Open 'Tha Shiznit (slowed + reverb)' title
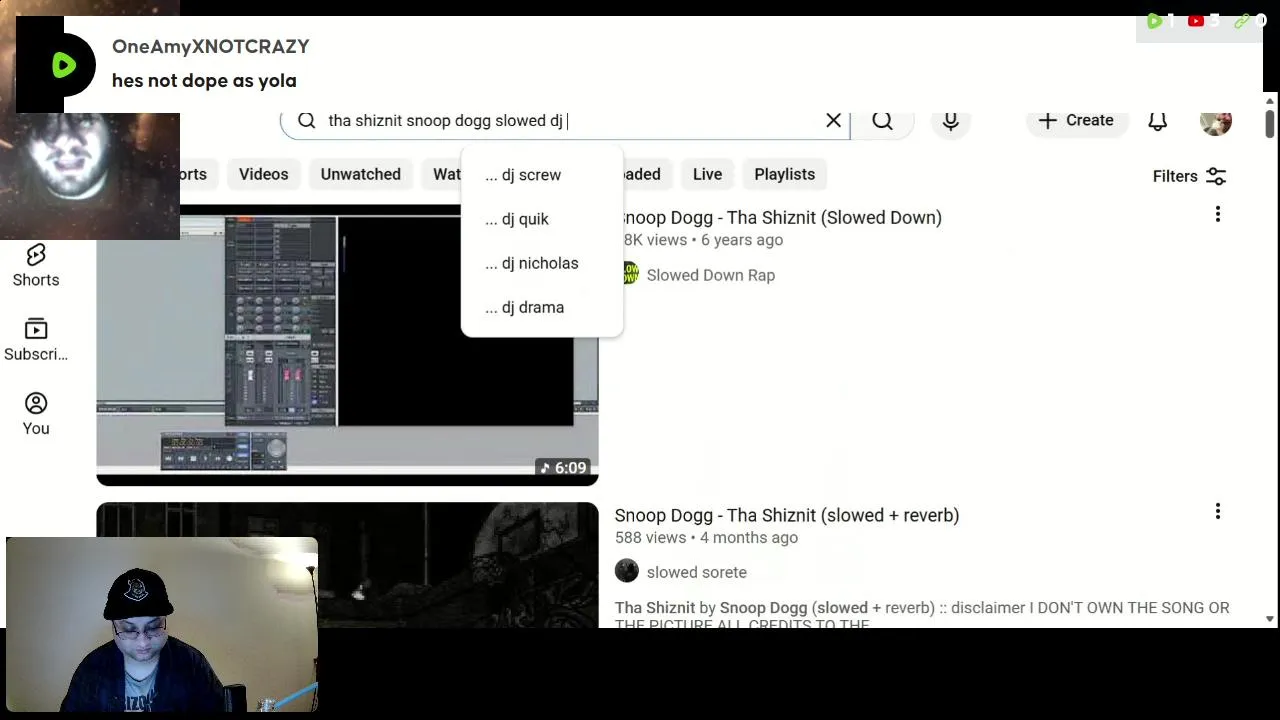Screen dimensions: 1280x720 coord(787,515)
